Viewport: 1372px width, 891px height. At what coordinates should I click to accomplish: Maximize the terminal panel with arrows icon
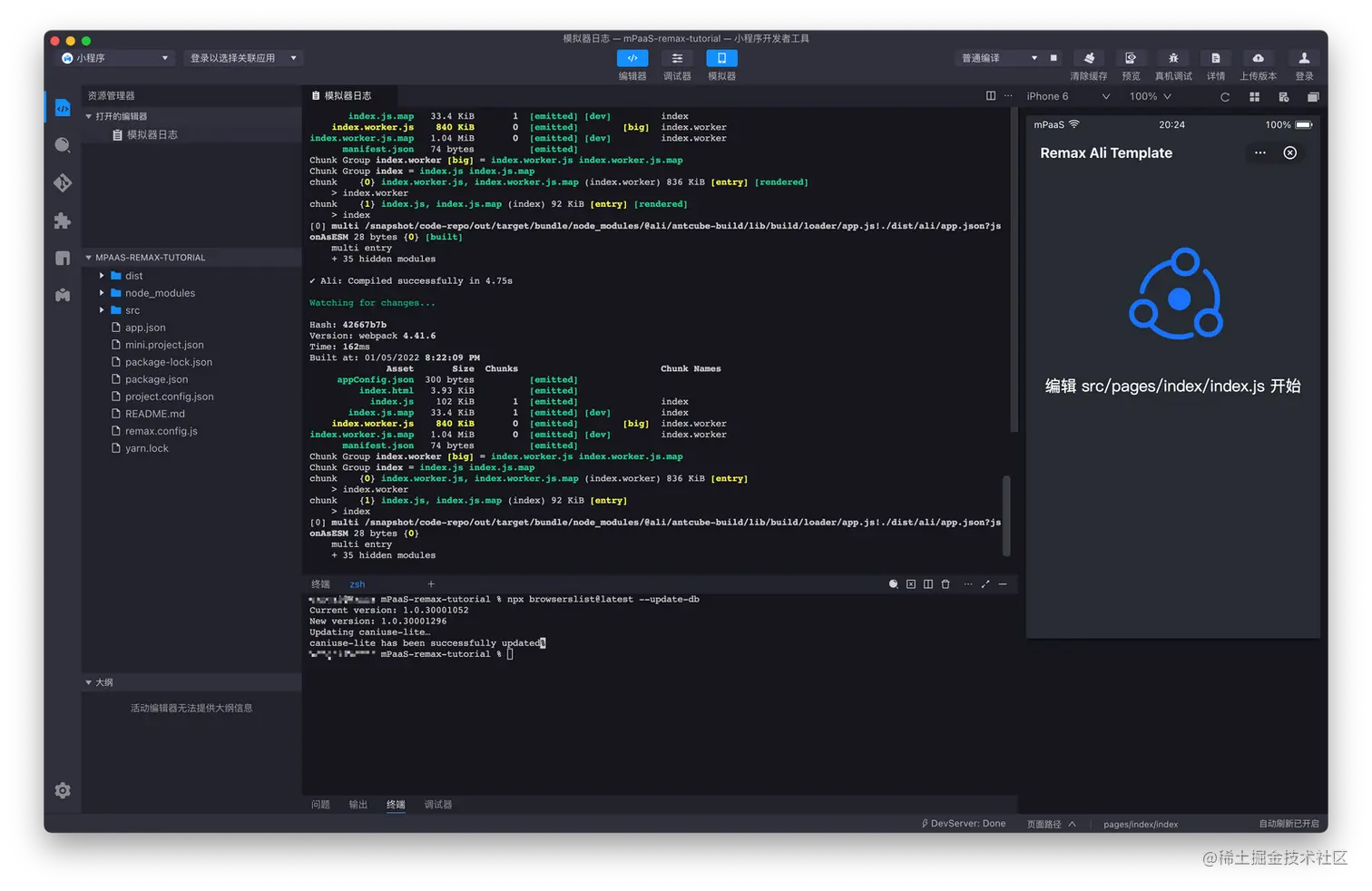coord(985,584)
